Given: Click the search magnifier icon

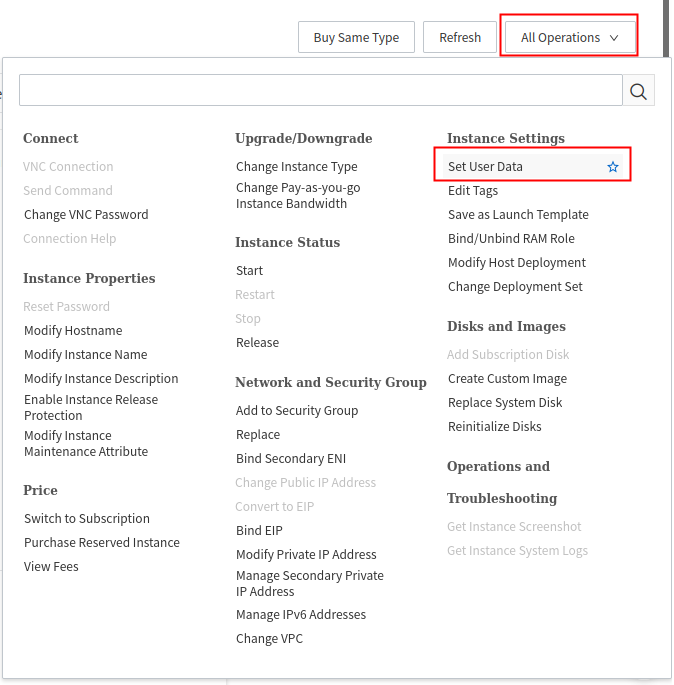Looking at the screenshot, I should (638, 90).
